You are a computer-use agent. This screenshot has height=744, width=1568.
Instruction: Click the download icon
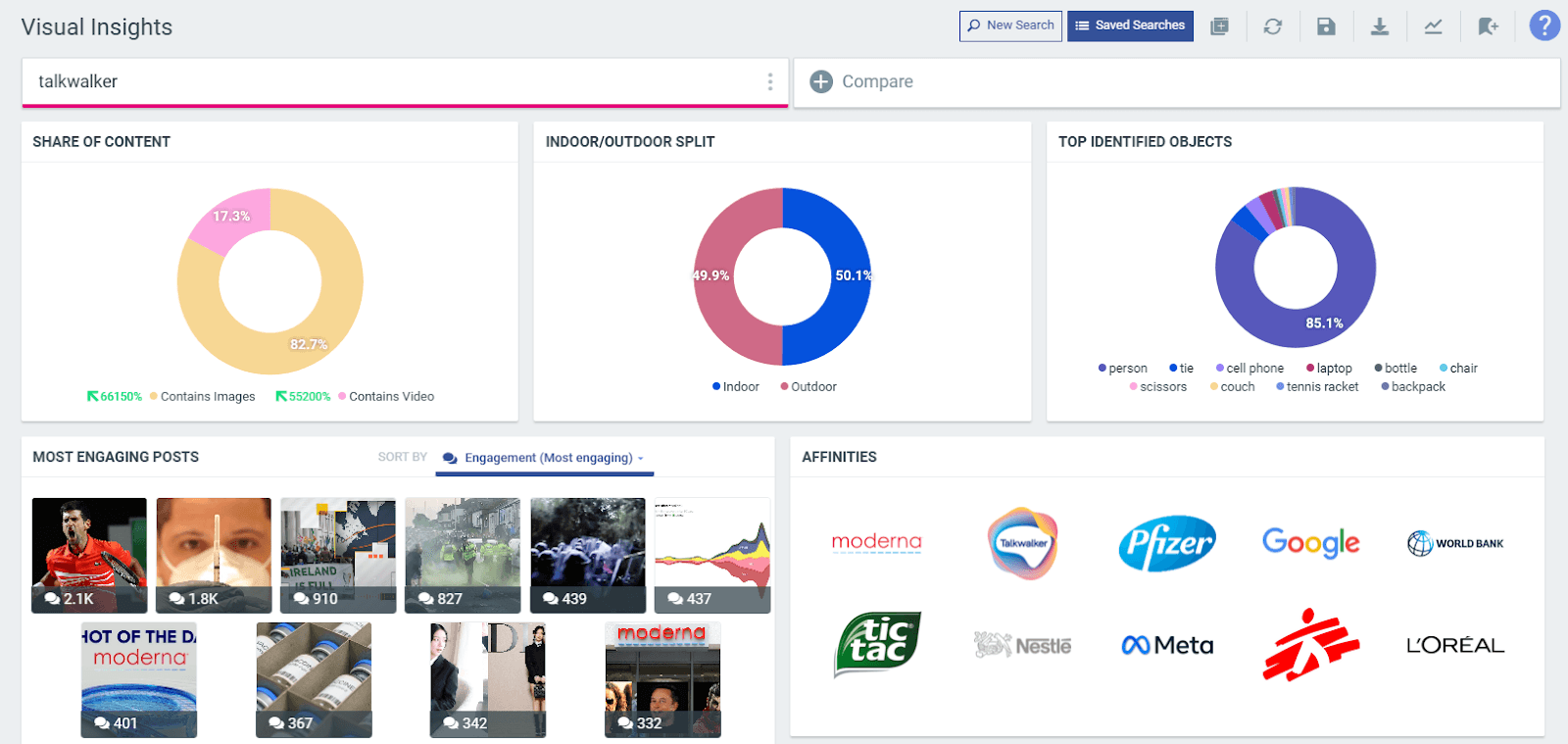click(1379, 26)
